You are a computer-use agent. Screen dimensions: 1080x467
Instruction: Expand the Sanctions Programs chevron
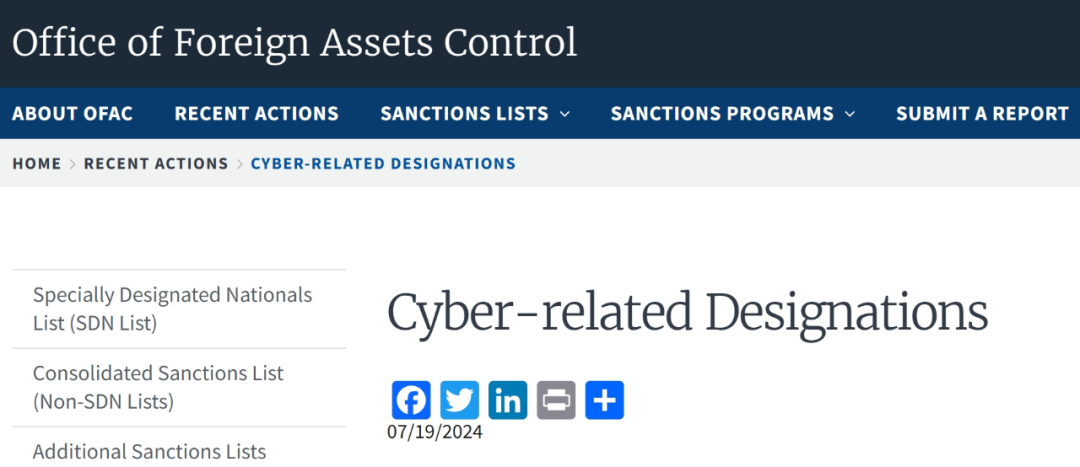tap(850, 114)
